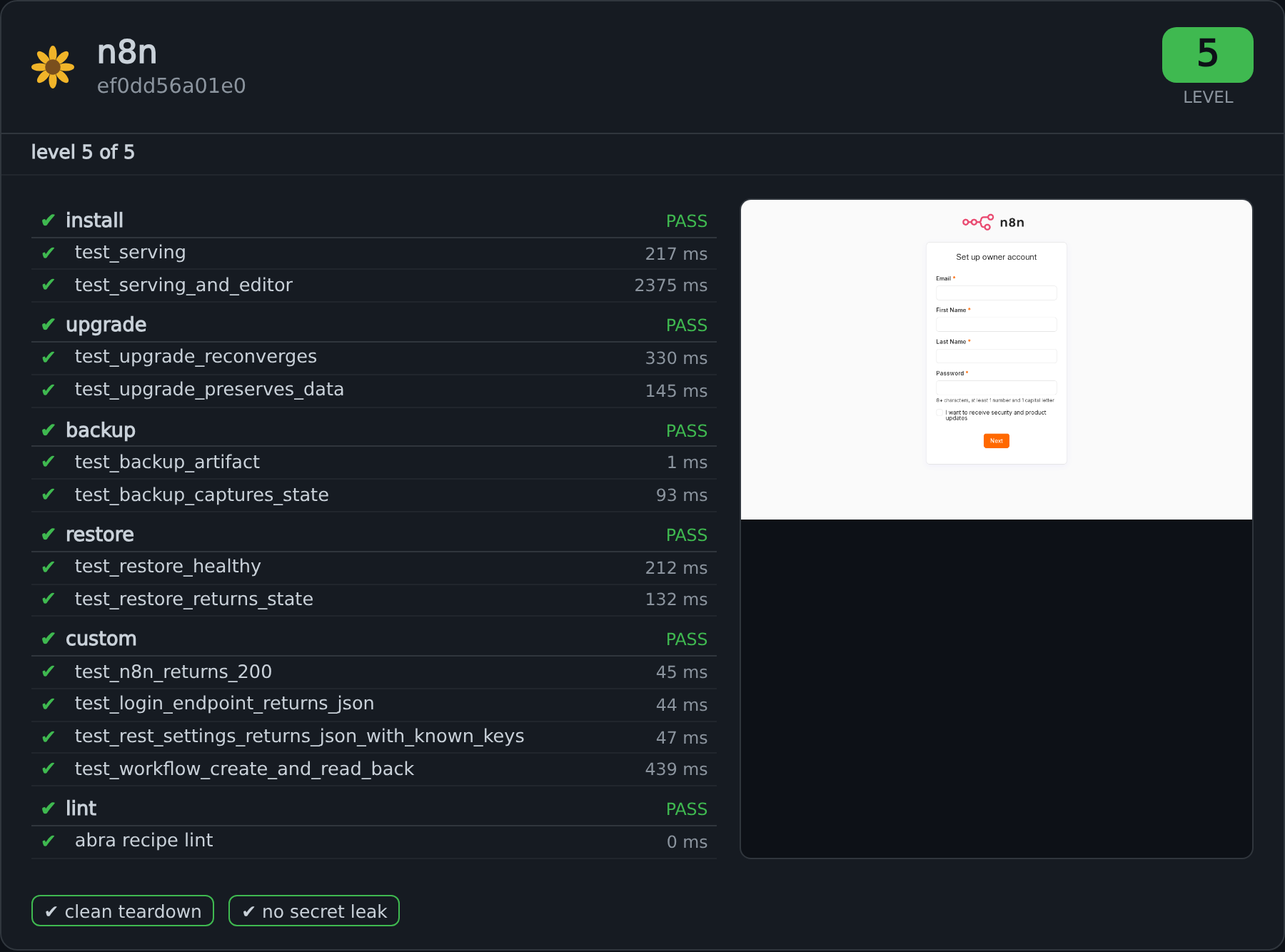Viewport: 1285px width, 952px height.
Task: Click the test_backup_artifact test name
Action: [x=167, y=462]
